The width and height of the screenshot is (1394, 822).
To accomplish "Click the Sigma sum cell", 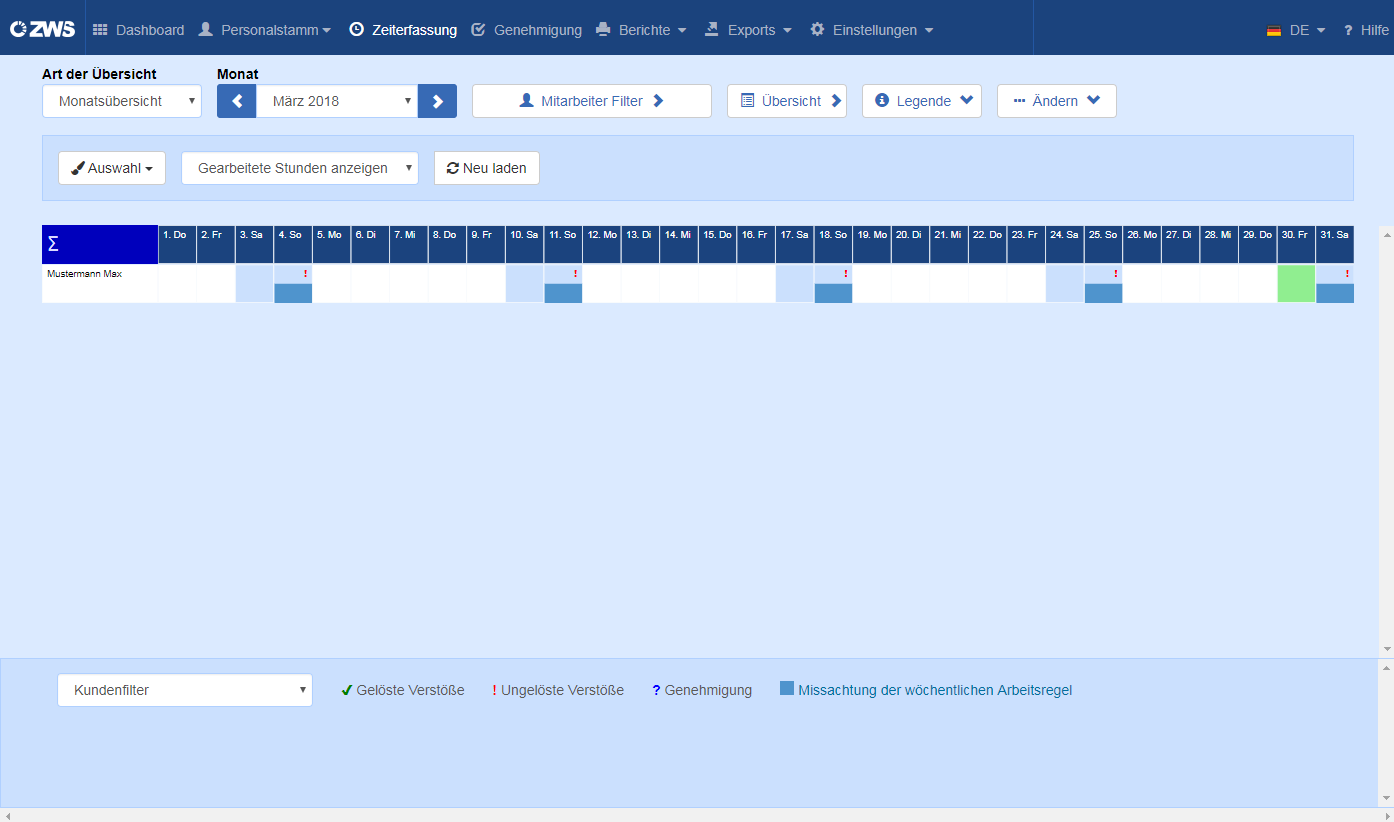I will click(x=100, y=244).
